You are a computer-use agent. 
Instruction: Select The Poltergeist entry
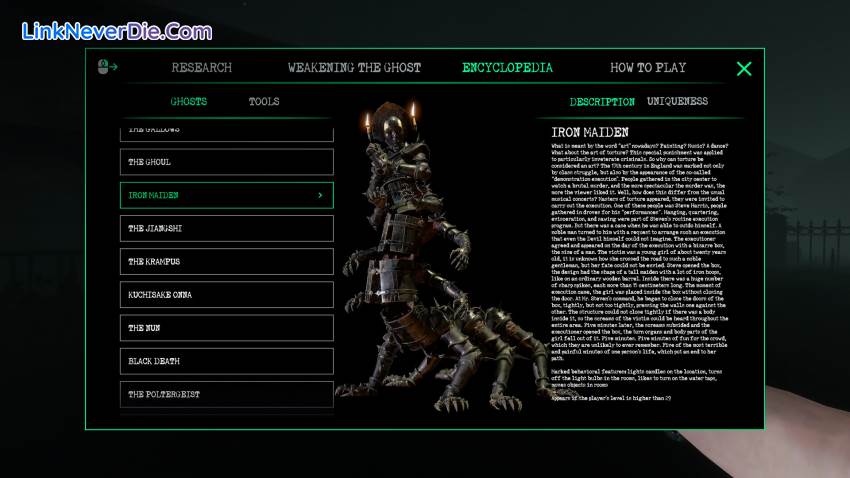pyautogui.click(x=226, y=394)
